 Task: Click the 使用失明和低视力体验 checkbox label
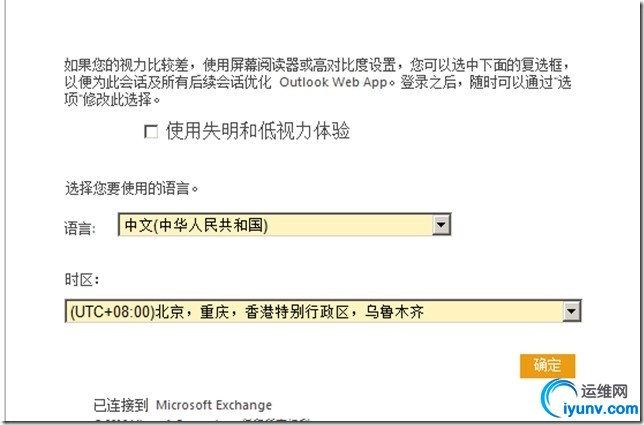click(x=258, y=131)
